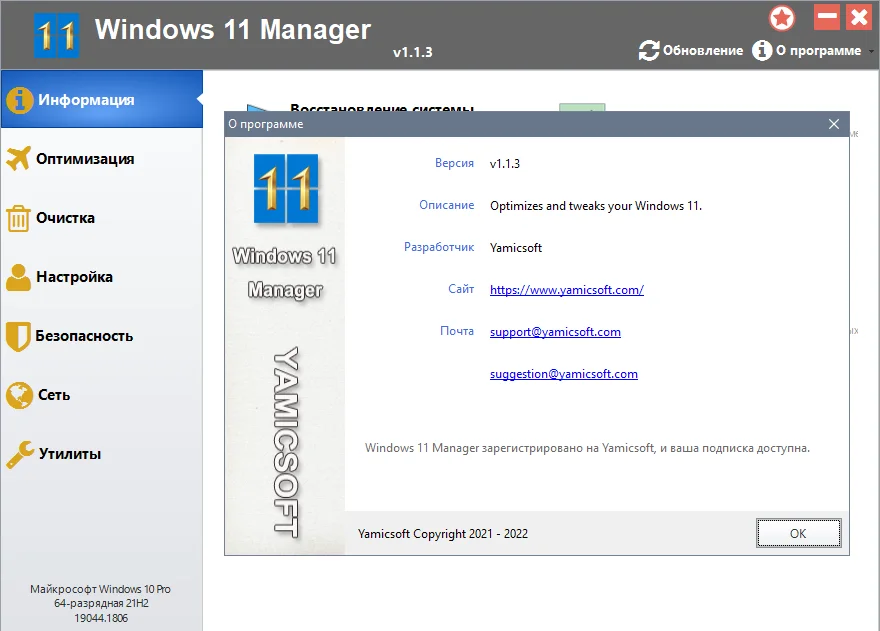The width and height of the screenshot is (880, 631).
Task: Click the Windows 11 Manager dialog logo
Action: [286, 189]
